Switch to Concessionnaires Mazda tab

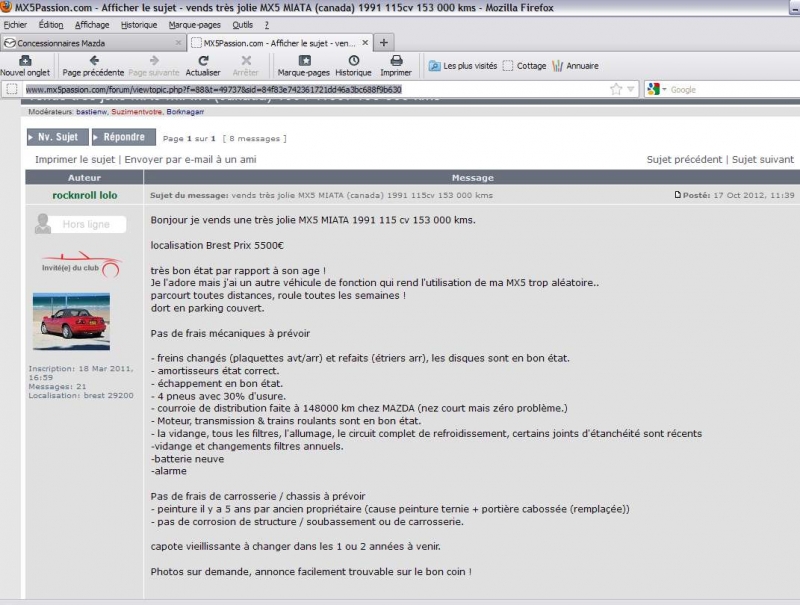[92, 43]
